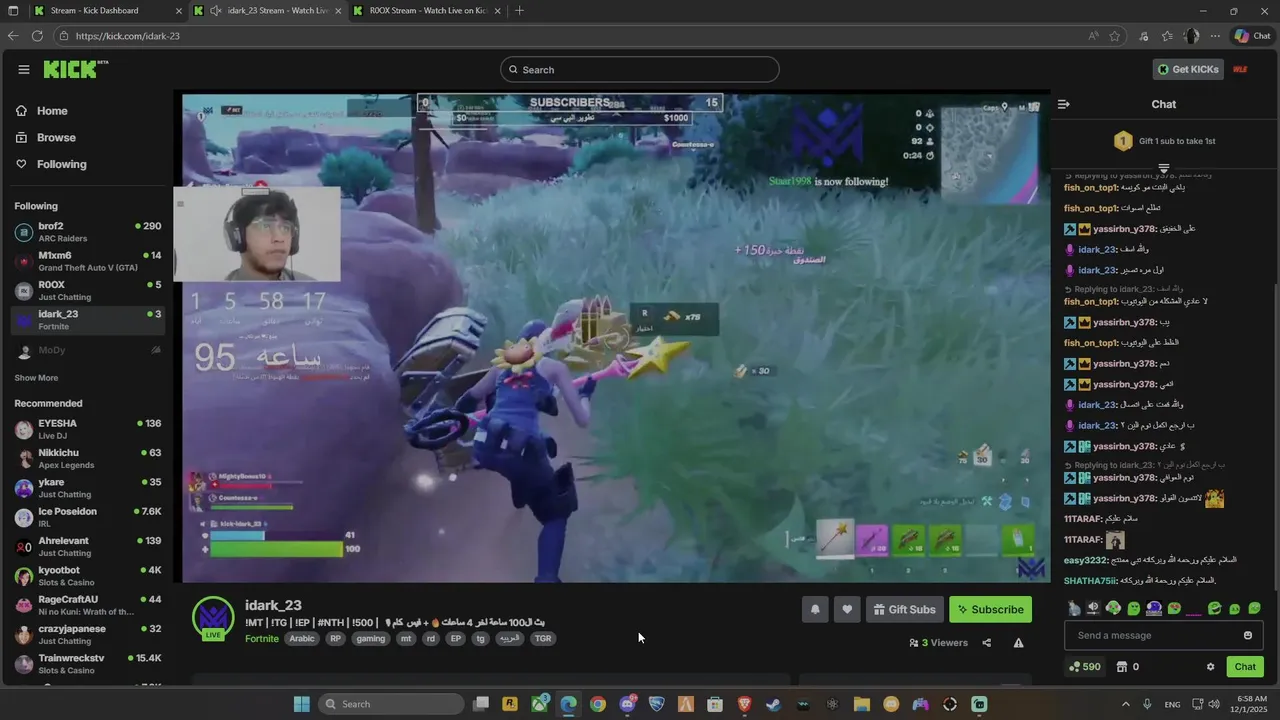Screen dimensions: 1280x720
Task: Click the heart follow icon
Action: tap(847, 609)
